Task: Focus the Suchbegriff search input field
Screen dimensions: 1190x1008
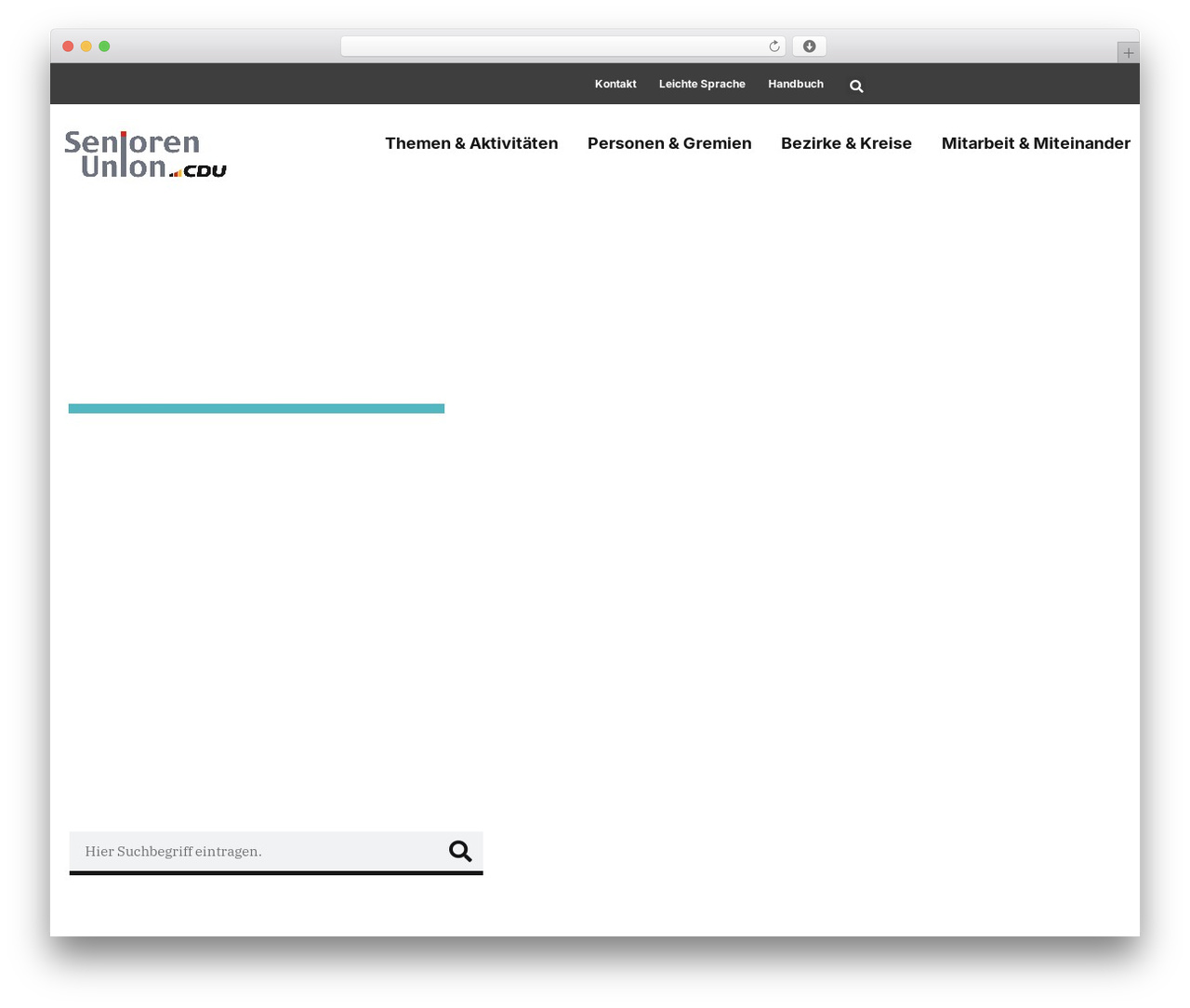Action: coord(257,851)
